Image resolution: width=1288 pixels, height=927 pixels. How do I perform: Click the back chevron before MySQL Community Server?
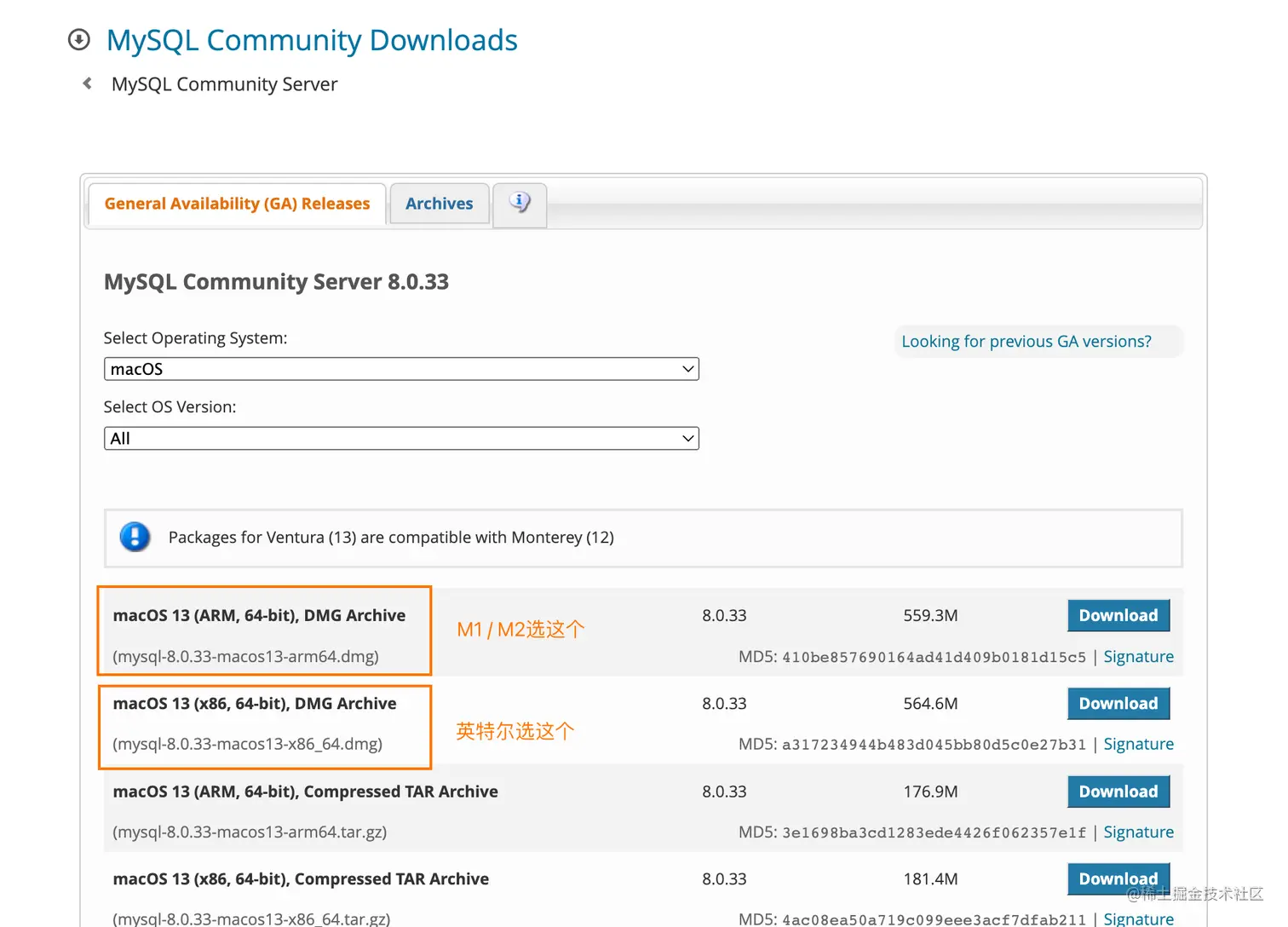87,83
